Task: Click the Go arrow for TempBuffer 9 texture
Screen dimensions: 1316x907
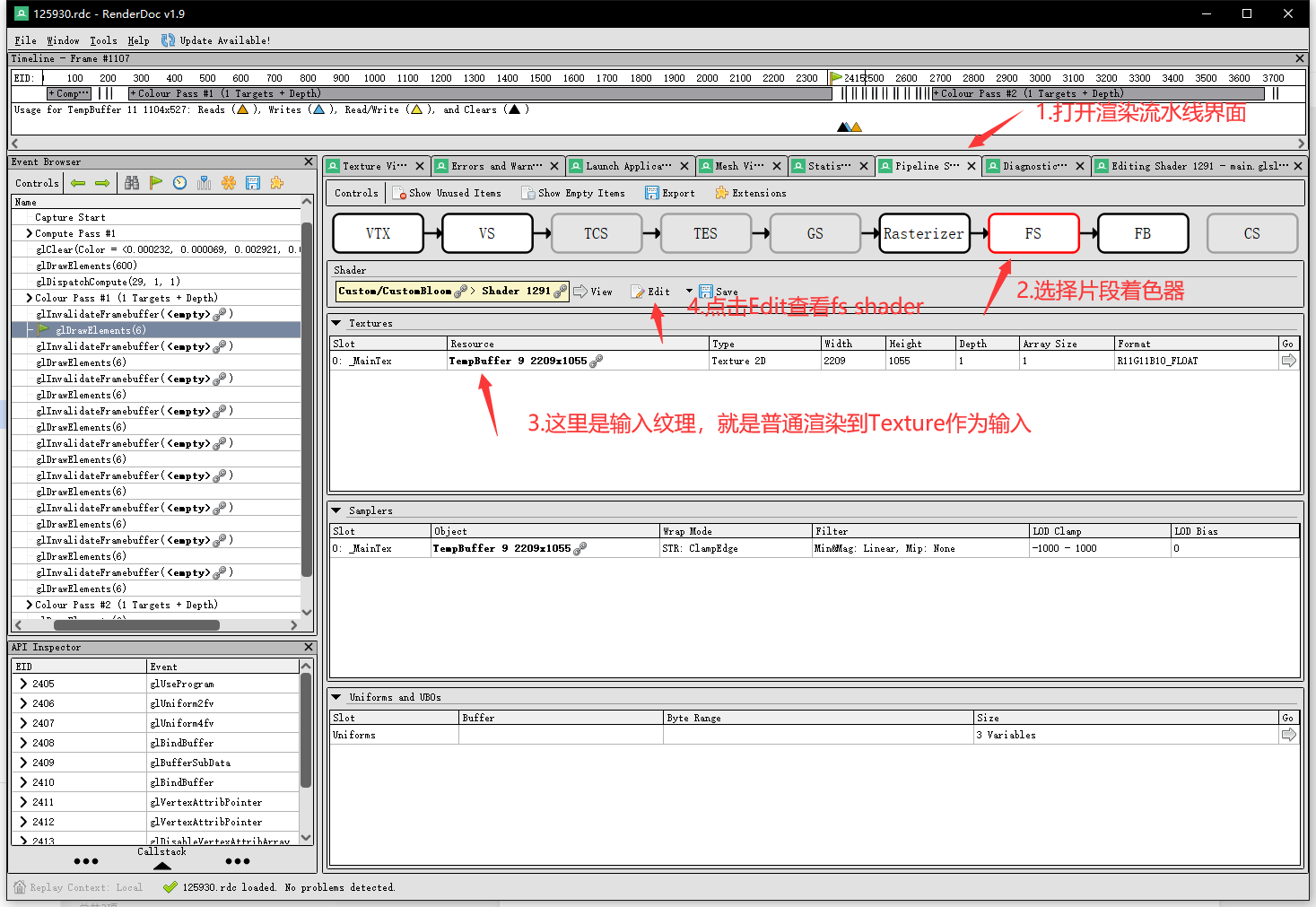Action: tap(1288, 360)
